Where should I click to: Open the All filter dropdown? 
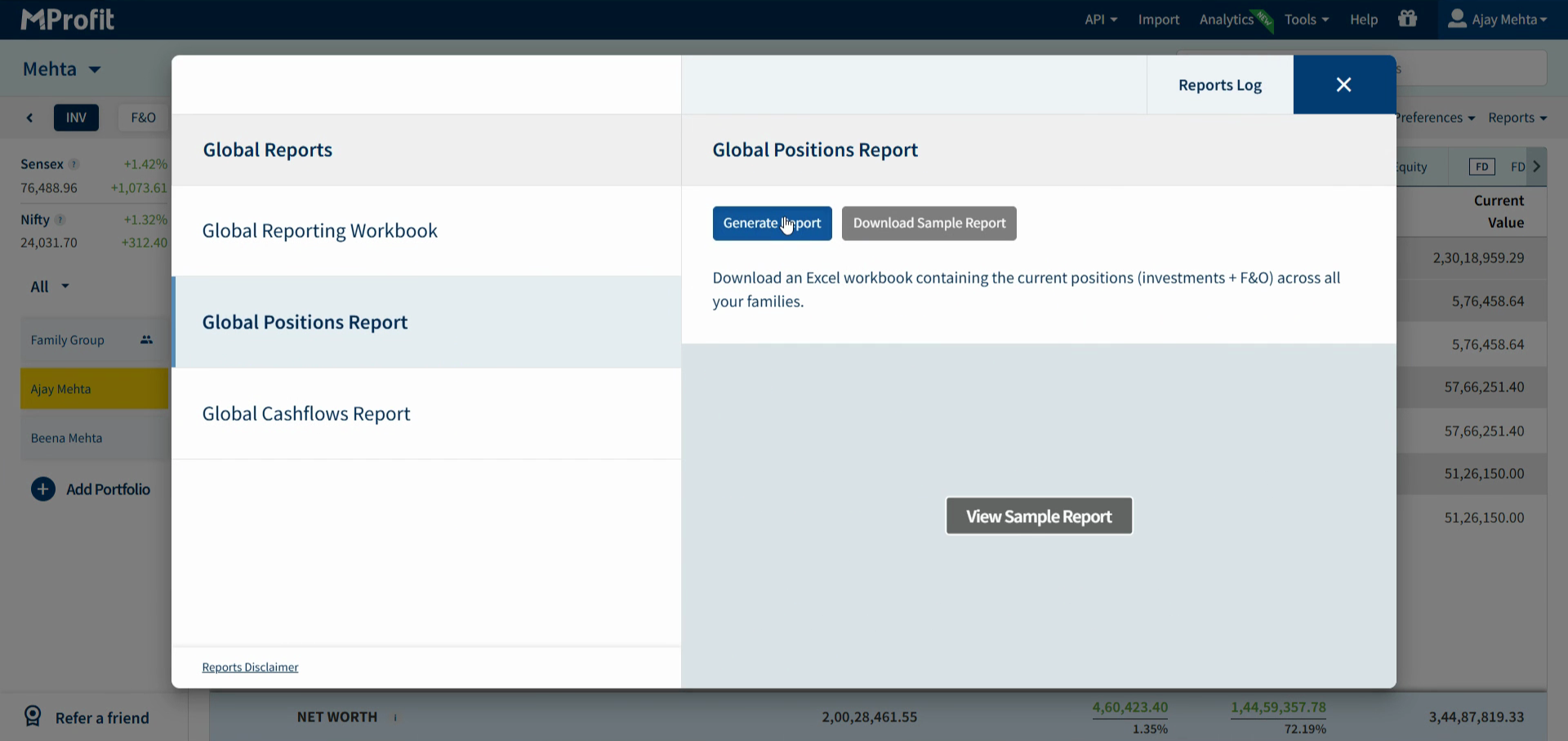click(50, 287)
